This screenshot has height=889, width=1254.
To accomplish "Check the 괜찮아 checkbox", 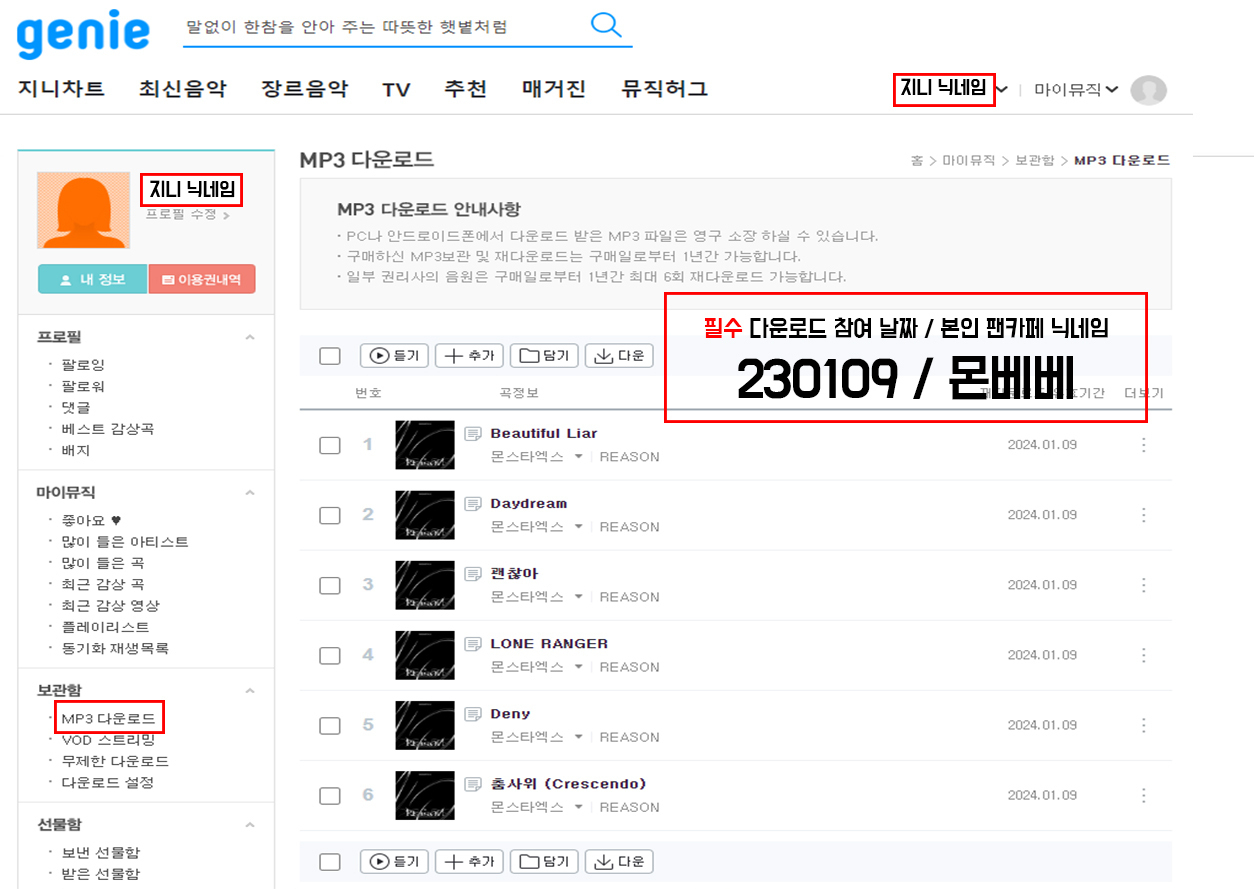I will click(330, 585).
